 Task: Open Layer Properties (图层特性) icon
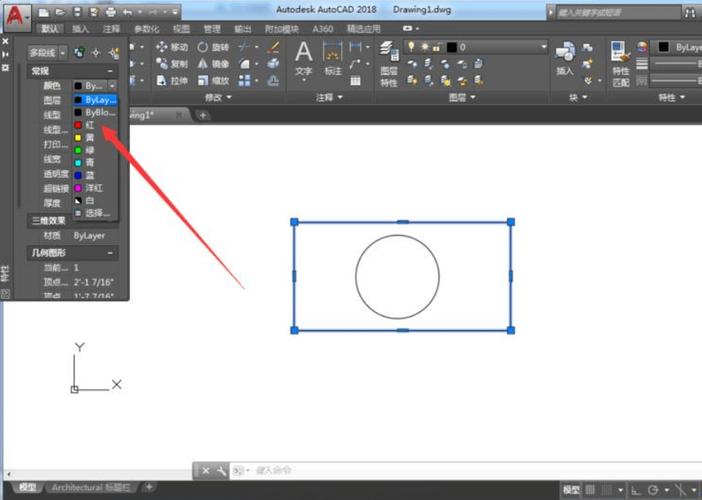click(389, 64)
